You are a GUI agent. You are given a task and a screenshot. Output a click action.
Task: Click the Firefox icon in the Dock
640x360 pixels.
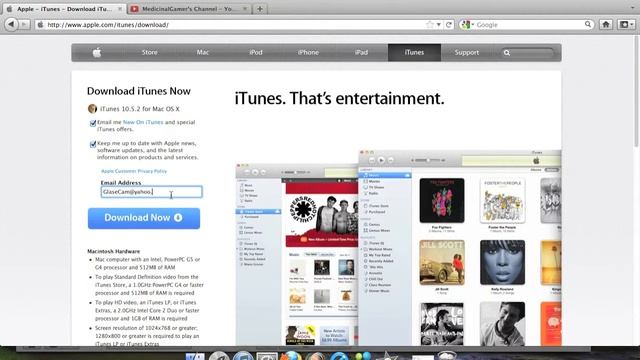291,356
